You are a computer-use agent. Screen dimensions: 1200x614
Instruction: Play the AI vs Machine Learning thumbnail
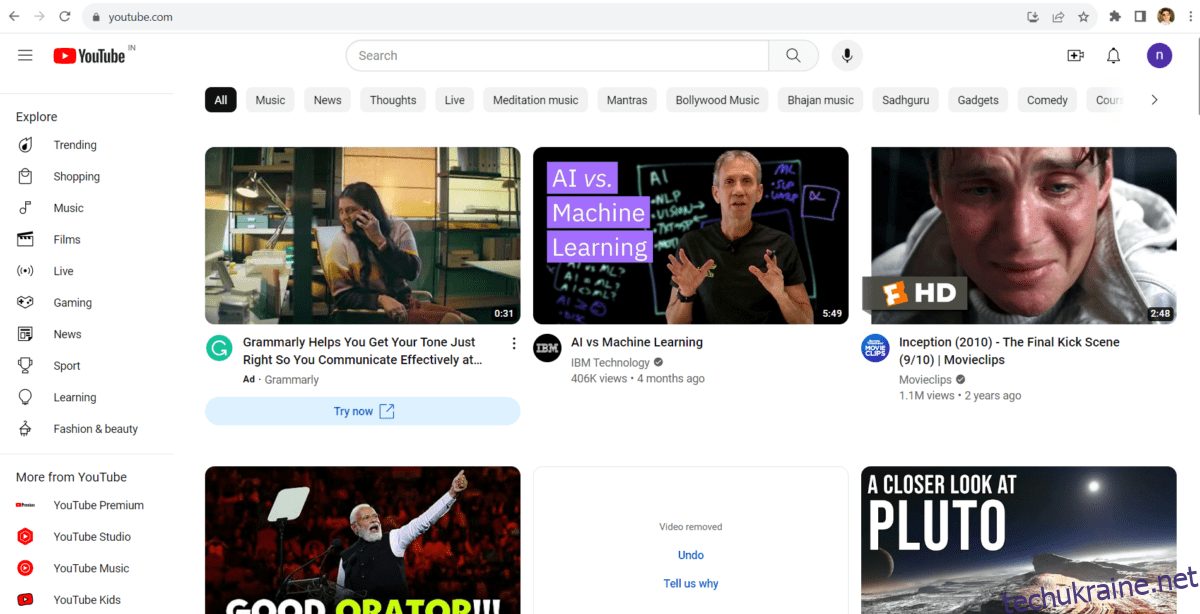click(691, 236)
